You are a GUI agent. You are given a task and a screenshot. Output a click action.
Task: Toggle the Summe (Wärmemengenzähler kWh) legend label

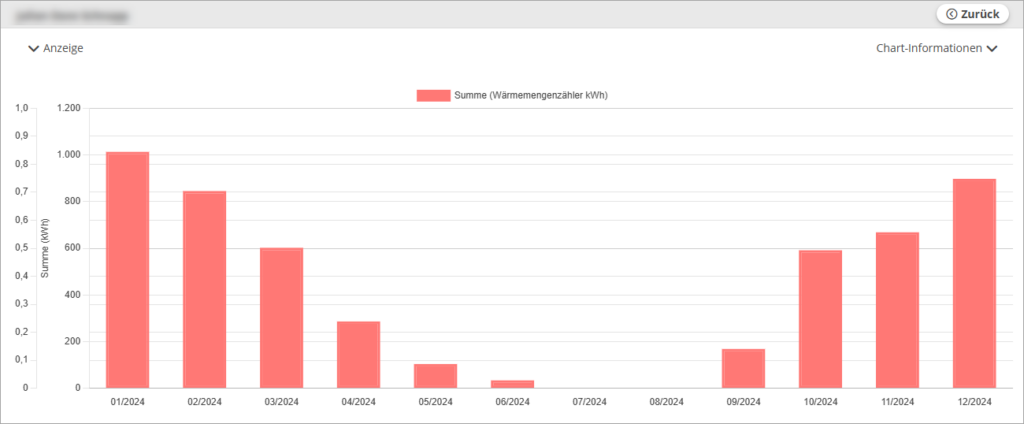(x=531, y=95)
